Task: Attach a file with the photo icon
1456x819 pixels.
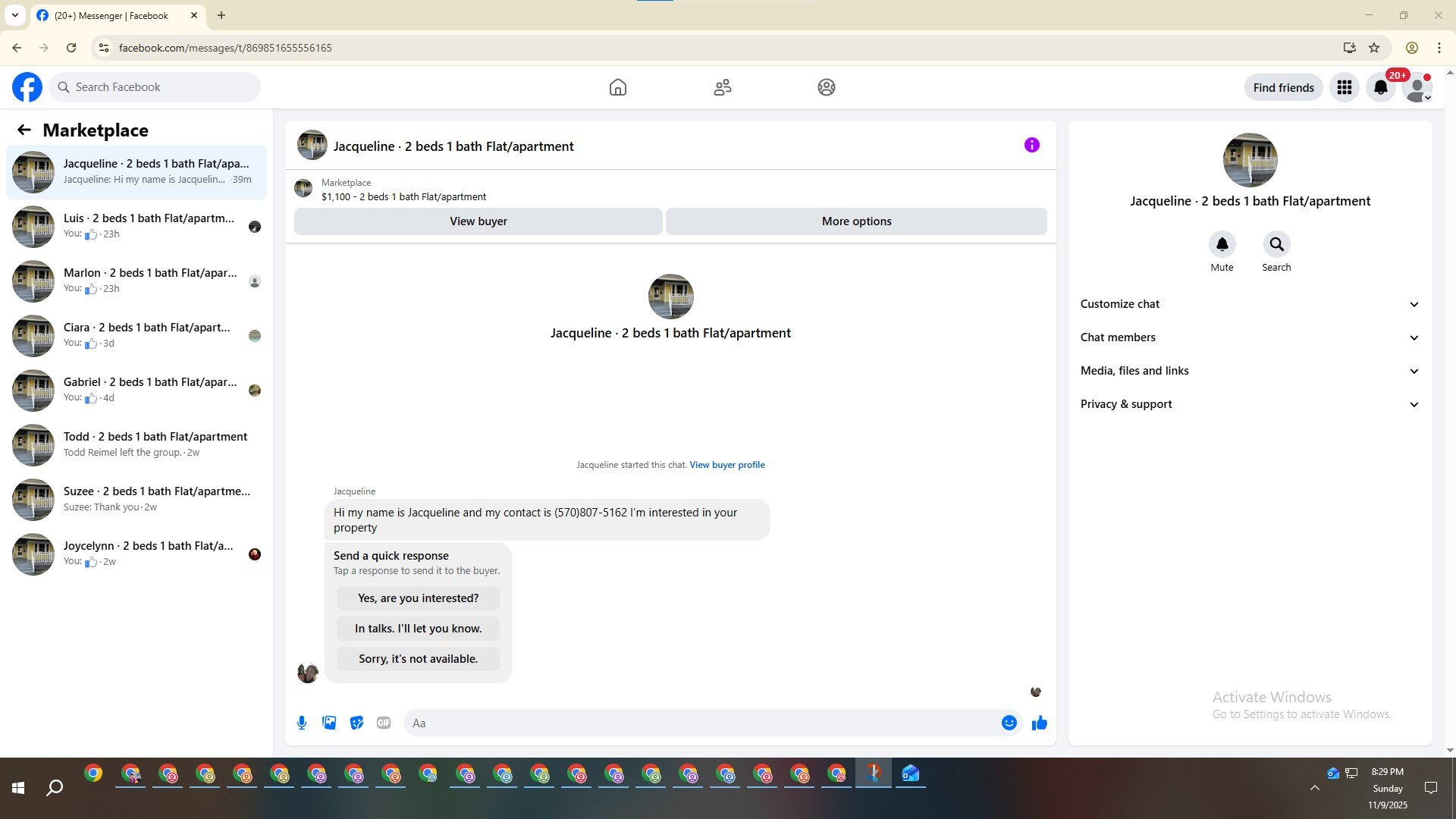Action: [329, 723]
